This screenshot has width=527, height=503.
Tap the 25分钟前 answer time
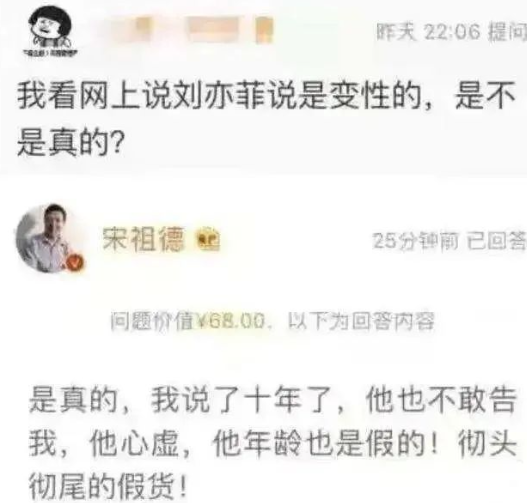coord(416,241)
